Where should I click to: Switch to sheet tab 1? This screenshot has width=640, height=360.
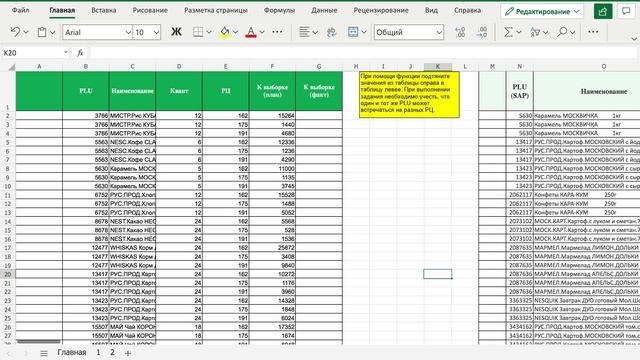tap(98, 352)
